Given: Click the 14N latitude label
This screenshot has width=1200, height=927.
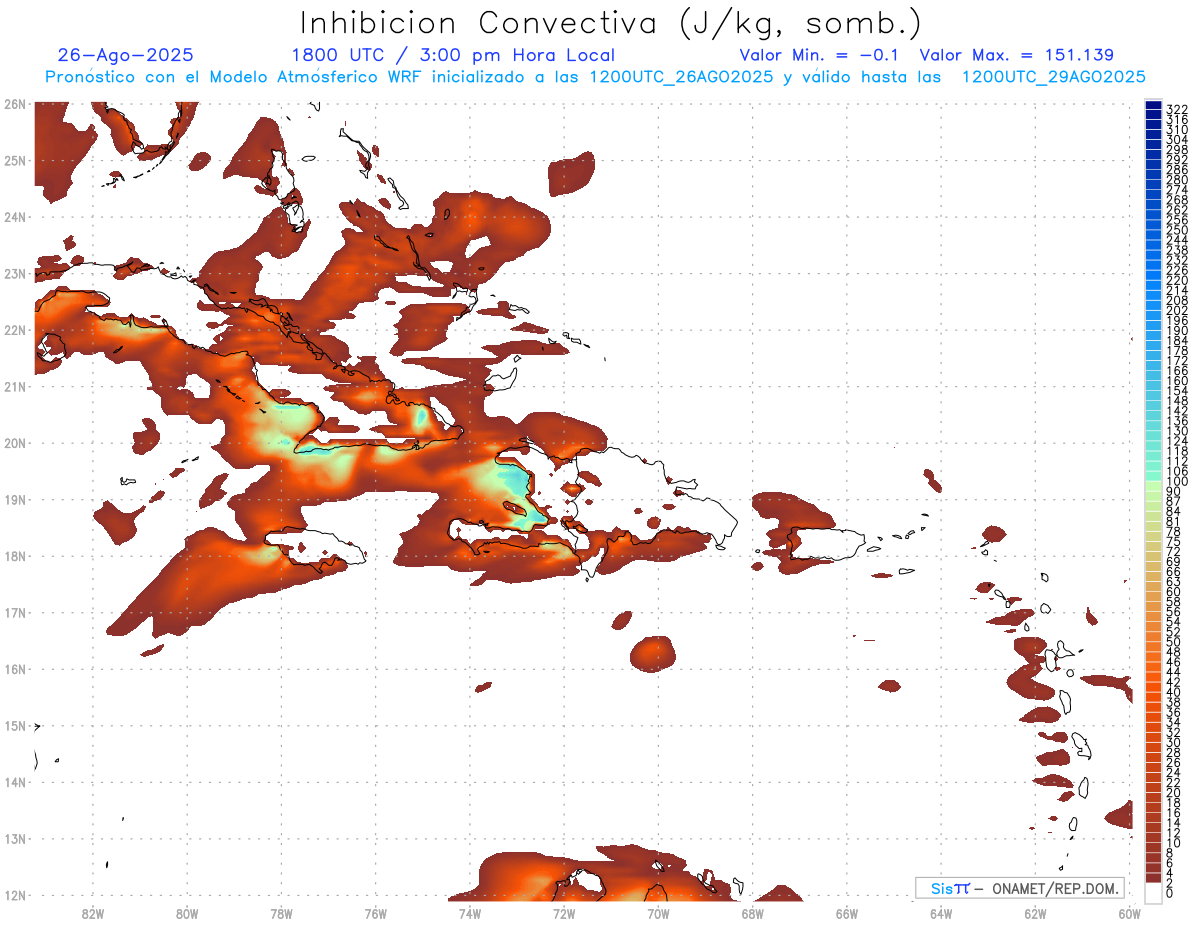Looking at the screenshot, I should pyautogui.click(x=14, y=782).
